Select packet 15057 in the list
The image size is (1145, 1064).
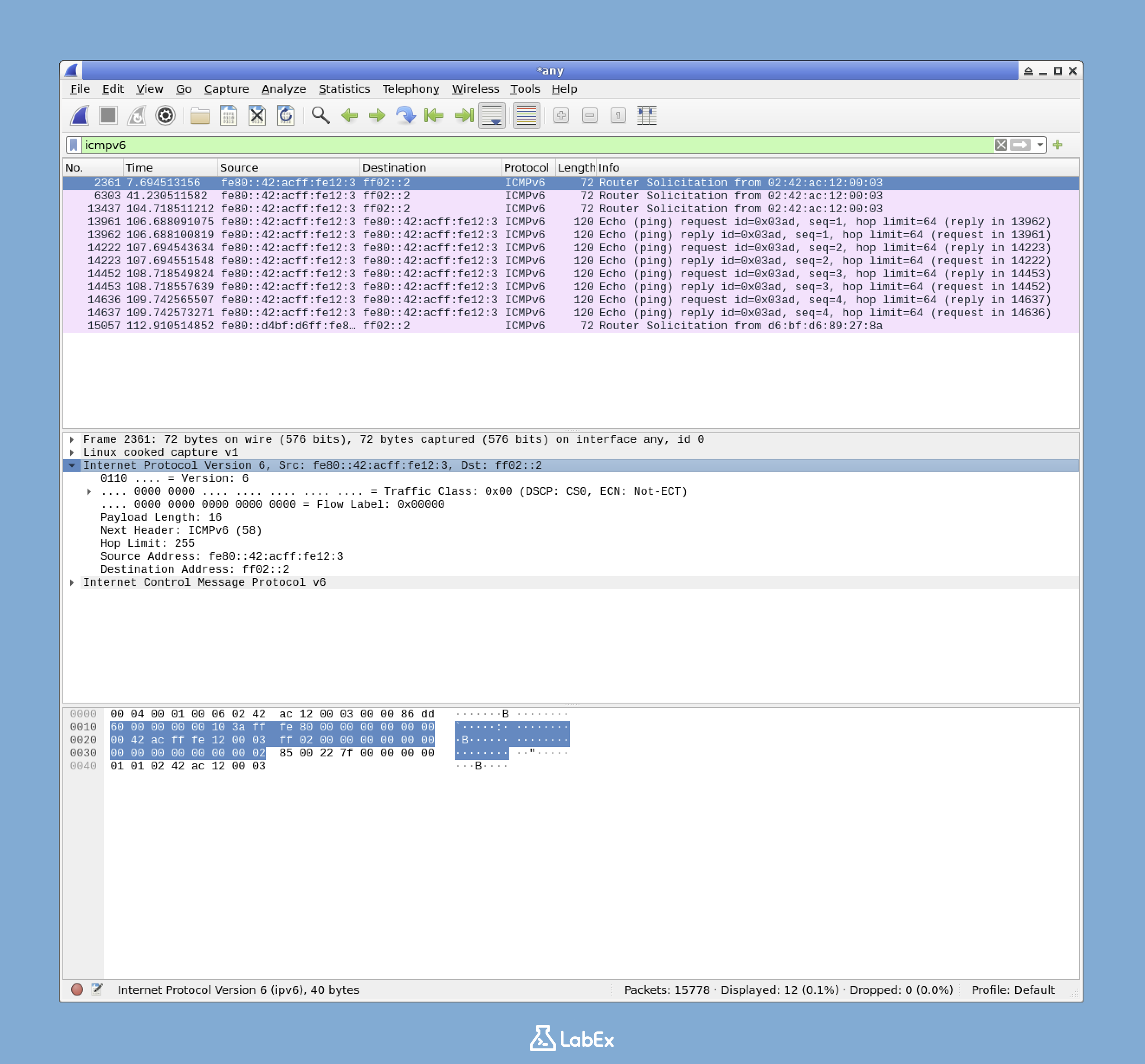pos(403,325)
